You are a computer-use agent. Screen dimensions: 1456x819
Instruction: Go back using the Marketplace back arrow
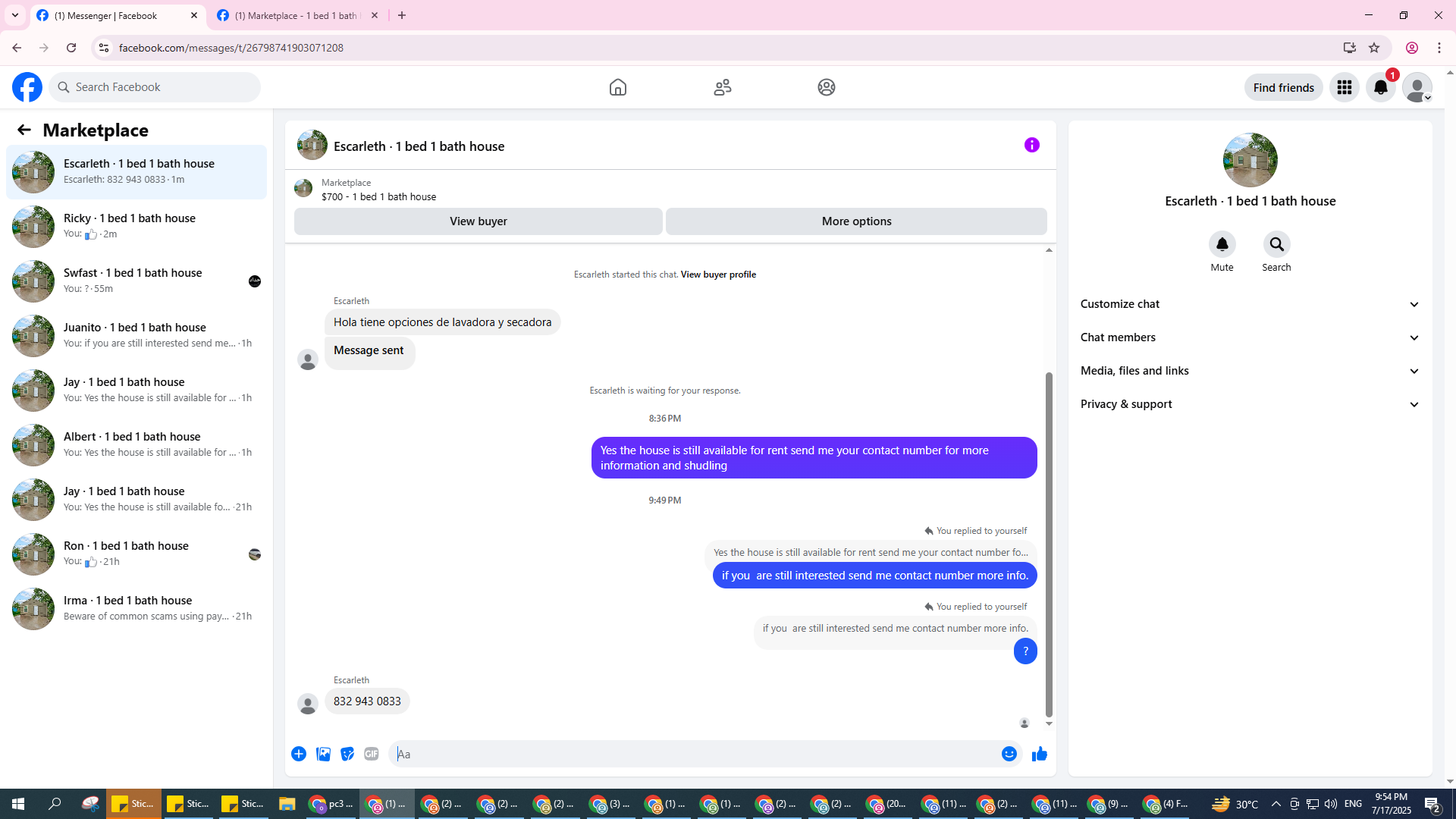tap(24, 130)
